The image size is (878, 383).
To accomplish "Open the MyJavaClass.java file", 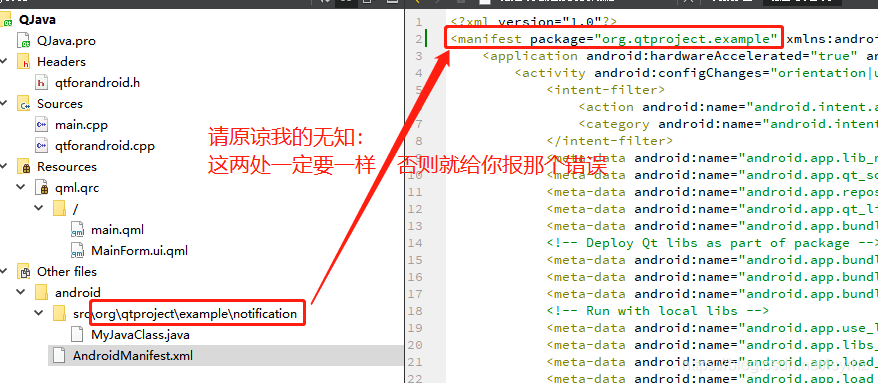I will coord(140,335).
